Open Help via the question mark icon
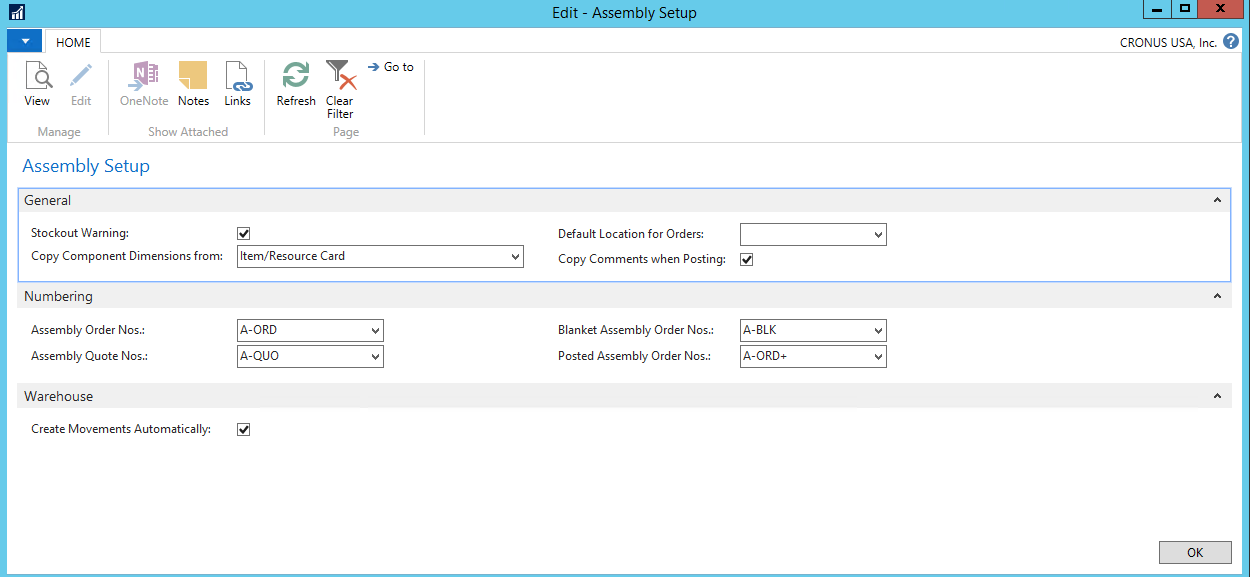Screen dimensions: 1250x577 (x=1230, y=41)
